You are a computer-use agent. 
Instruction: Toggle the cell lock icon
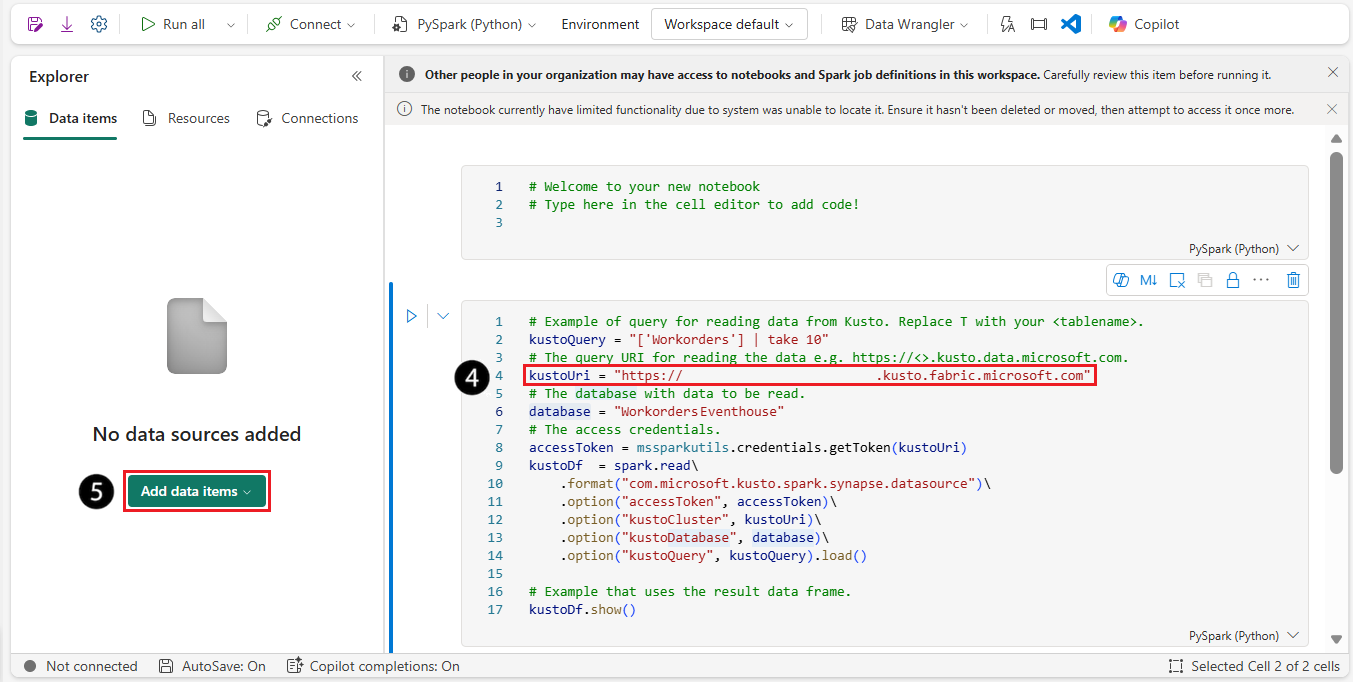(x=1233, y=280)
